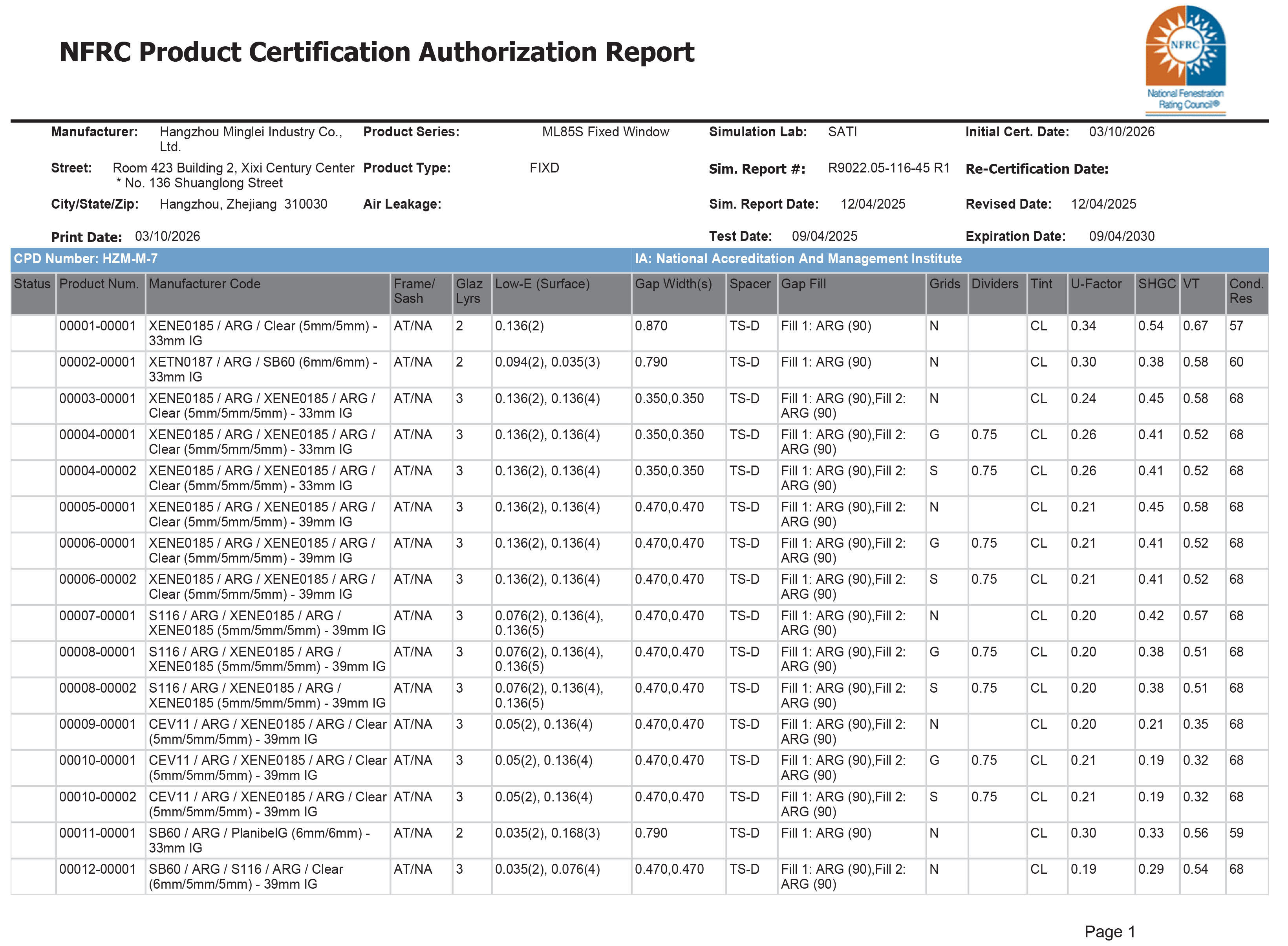Select the SHGC column header
Viewport: 1288px width, 946px height.
click(1156, 284)
